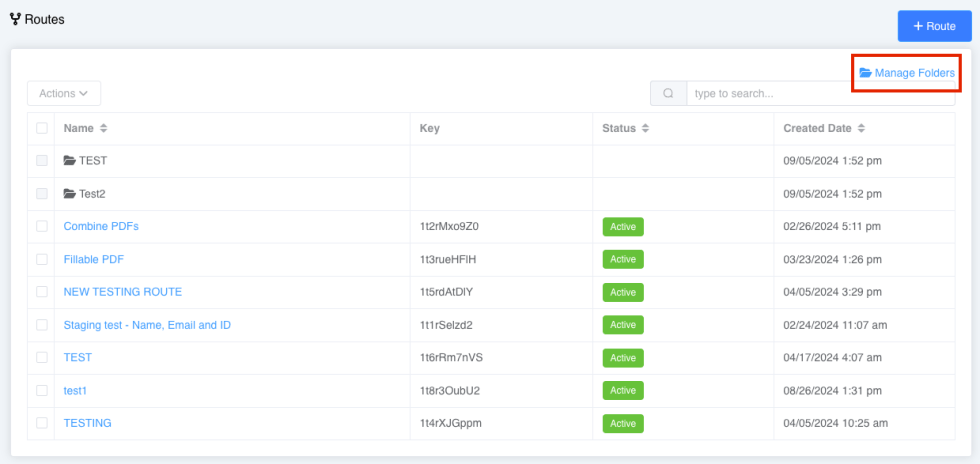Open the test1 route link
This screenshot has width=980, height=464.
(x=75, y=390)
